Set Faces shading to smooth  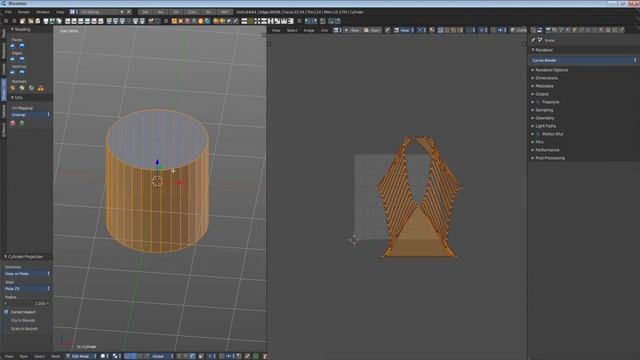tap(13, 46)
